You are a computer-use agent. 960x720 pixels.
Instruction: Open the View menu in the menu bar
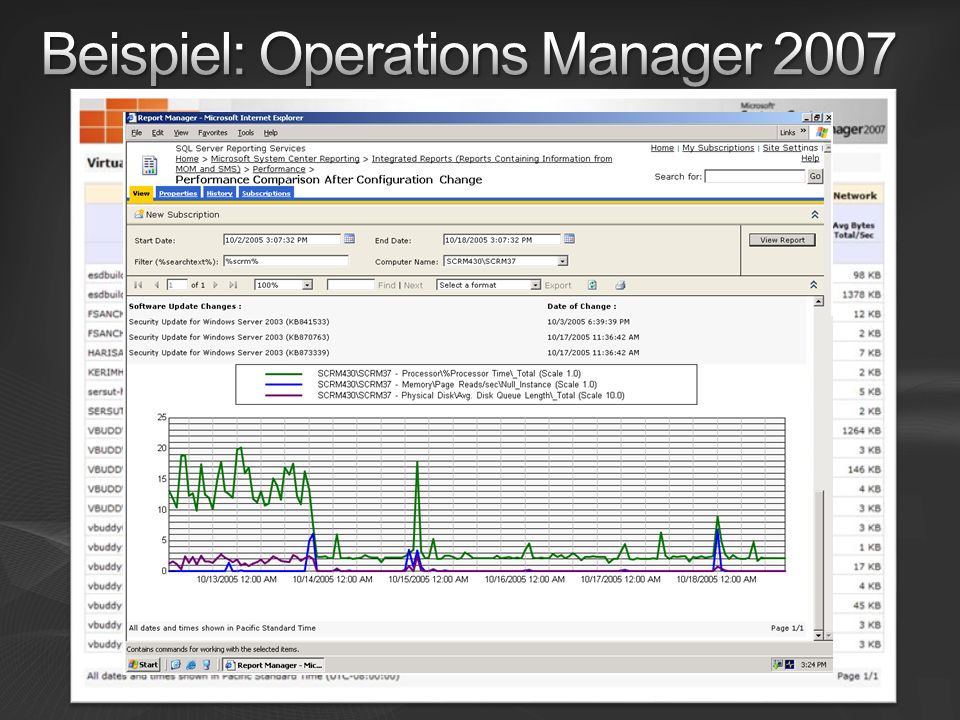coord(181,133)
